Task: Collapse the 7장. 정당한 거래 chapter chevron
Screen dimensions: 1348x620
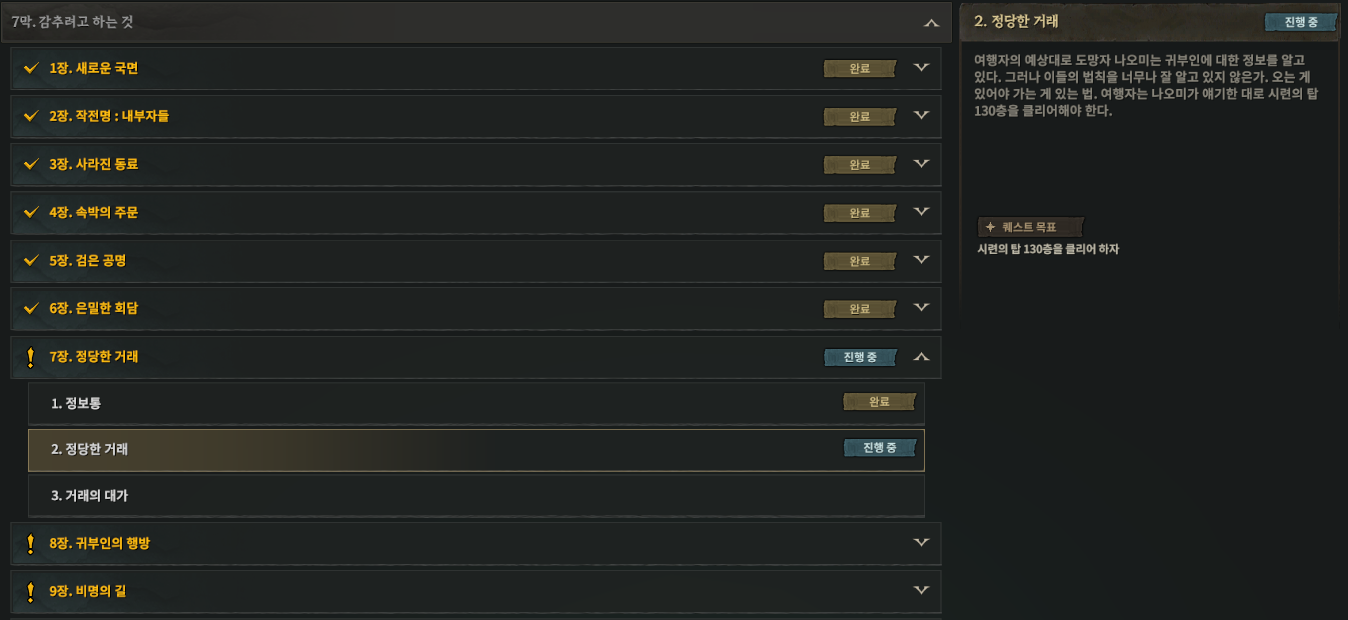Action: [922, 356]
